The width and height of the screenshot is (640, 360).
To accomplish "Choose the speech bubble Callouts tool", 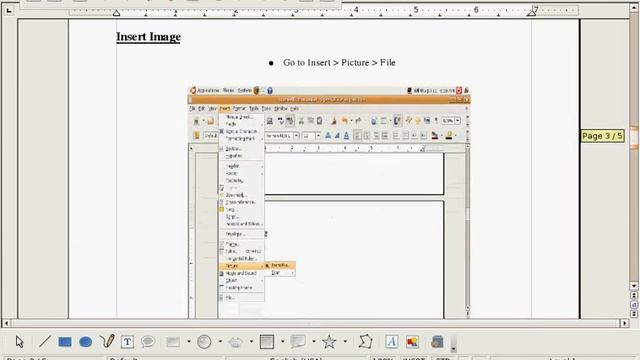I will [x=148, y=342].
